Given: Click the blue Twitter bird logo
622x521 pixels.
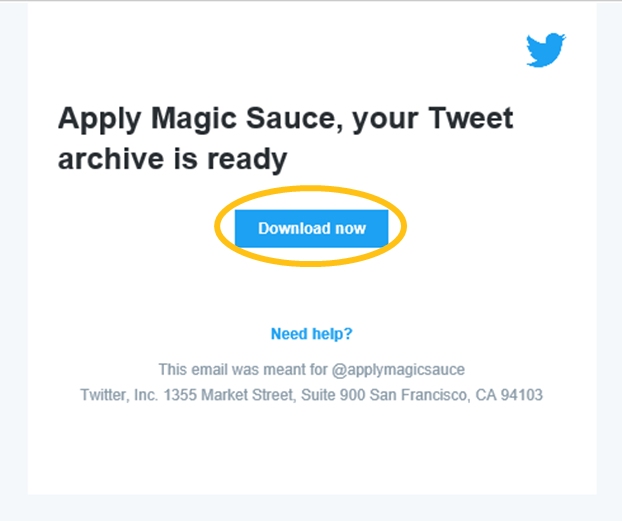Looking at the screenshot, I should pyautogui.click(x=545, y=50).
